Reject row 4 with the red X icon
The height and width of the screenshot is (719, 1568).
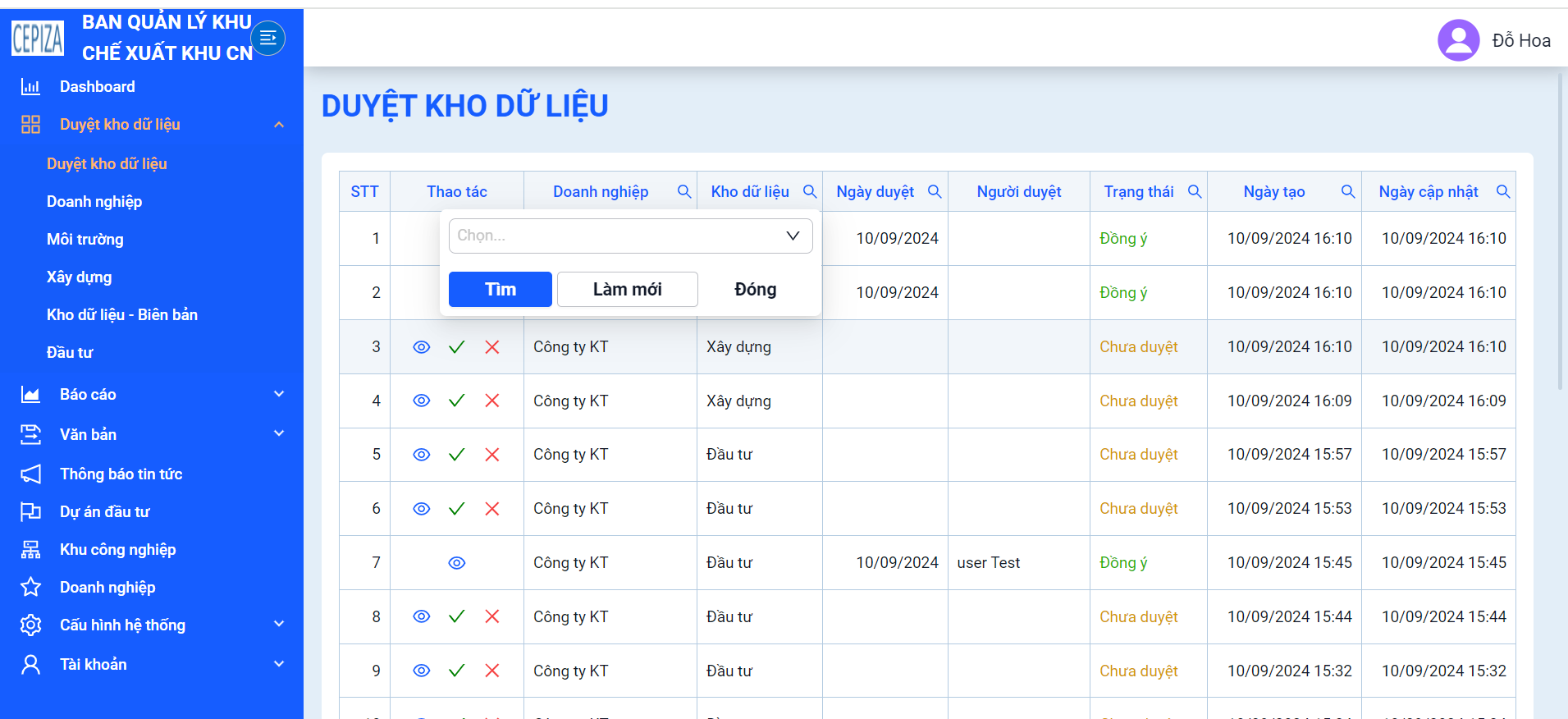pos(492,401)
